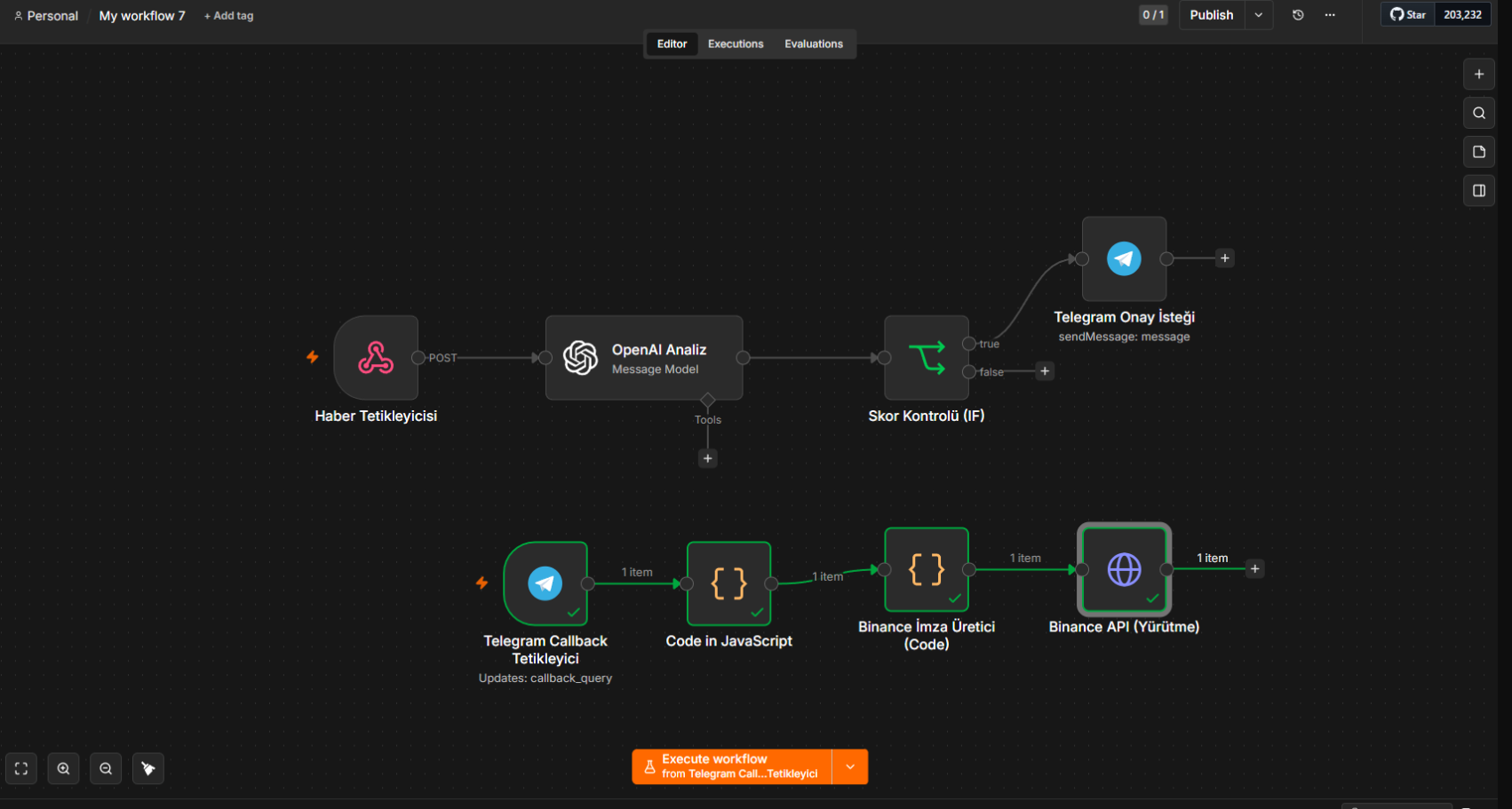Open the OpenAI Analiz node
Viewport: 1512px width, 809px height.
point(644,358)
